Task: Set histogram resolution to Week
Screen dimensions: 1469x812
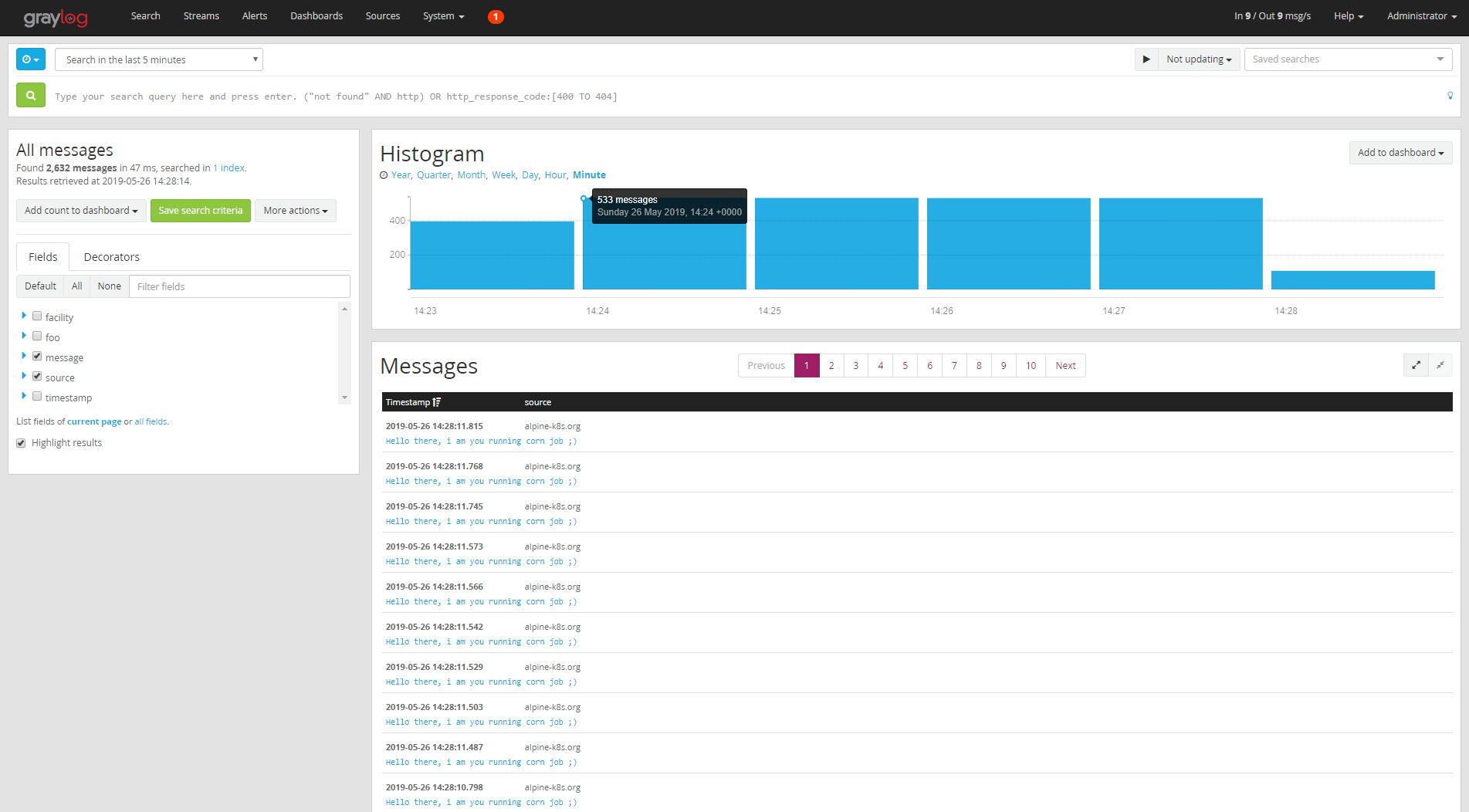Action: [503, 175]
